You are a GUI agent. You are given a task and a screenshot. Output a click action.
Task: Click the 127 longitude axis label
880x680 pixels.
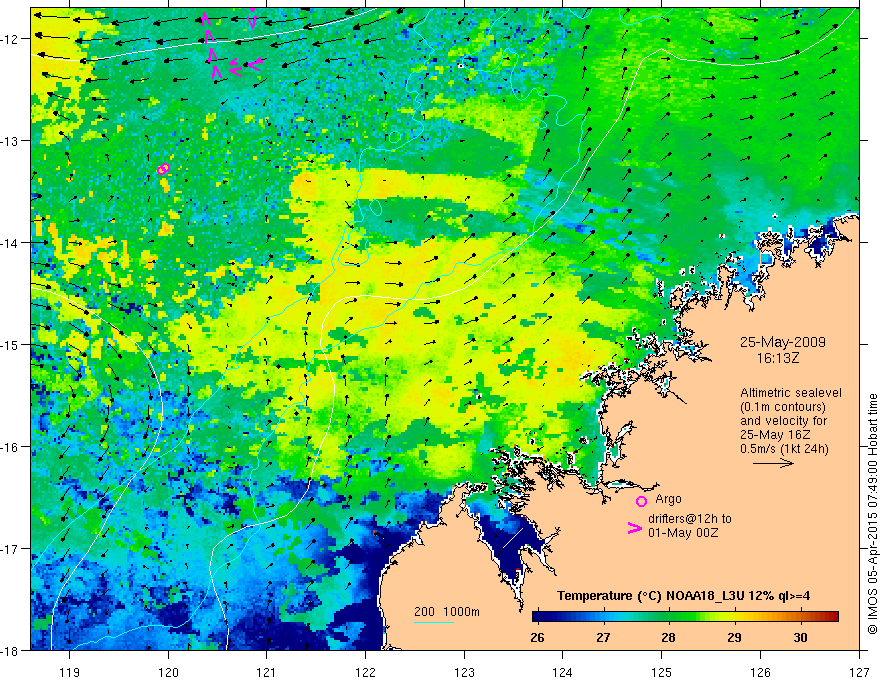(859, 672)
